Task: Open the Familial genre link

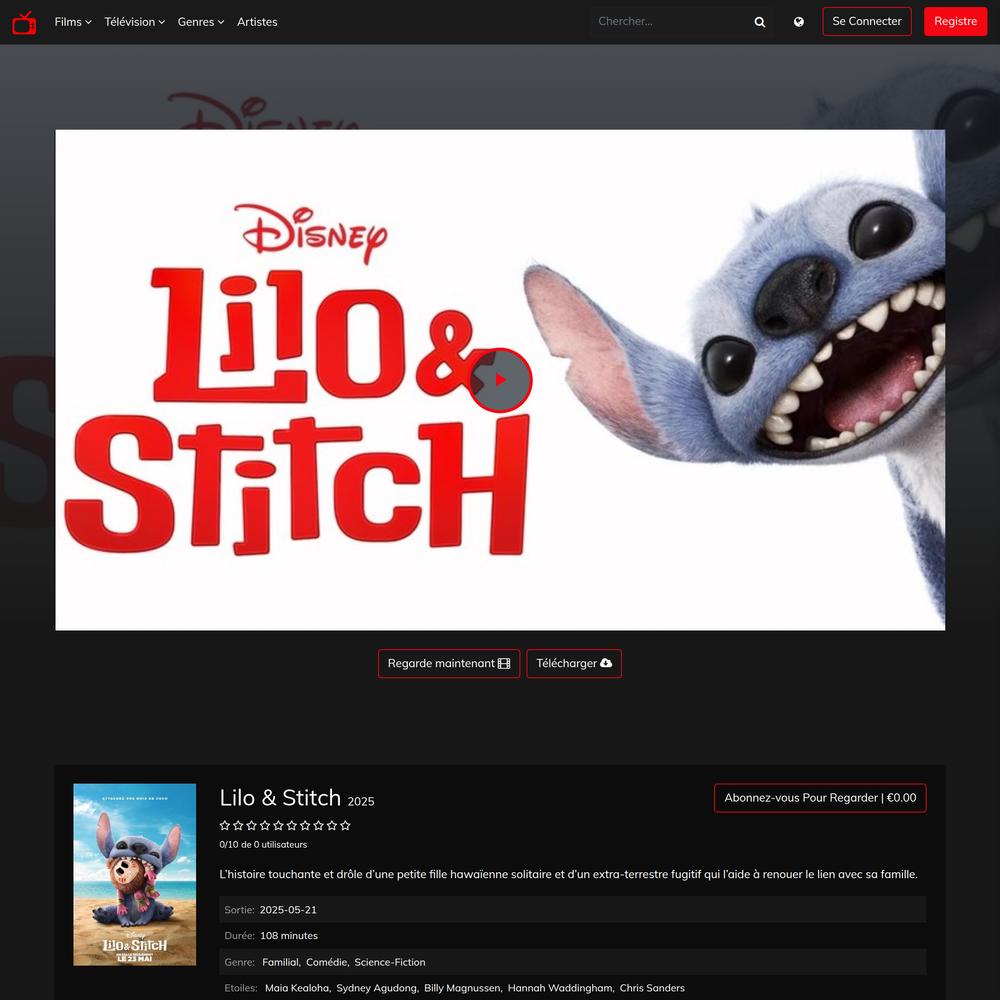Action: pos(281,962)
